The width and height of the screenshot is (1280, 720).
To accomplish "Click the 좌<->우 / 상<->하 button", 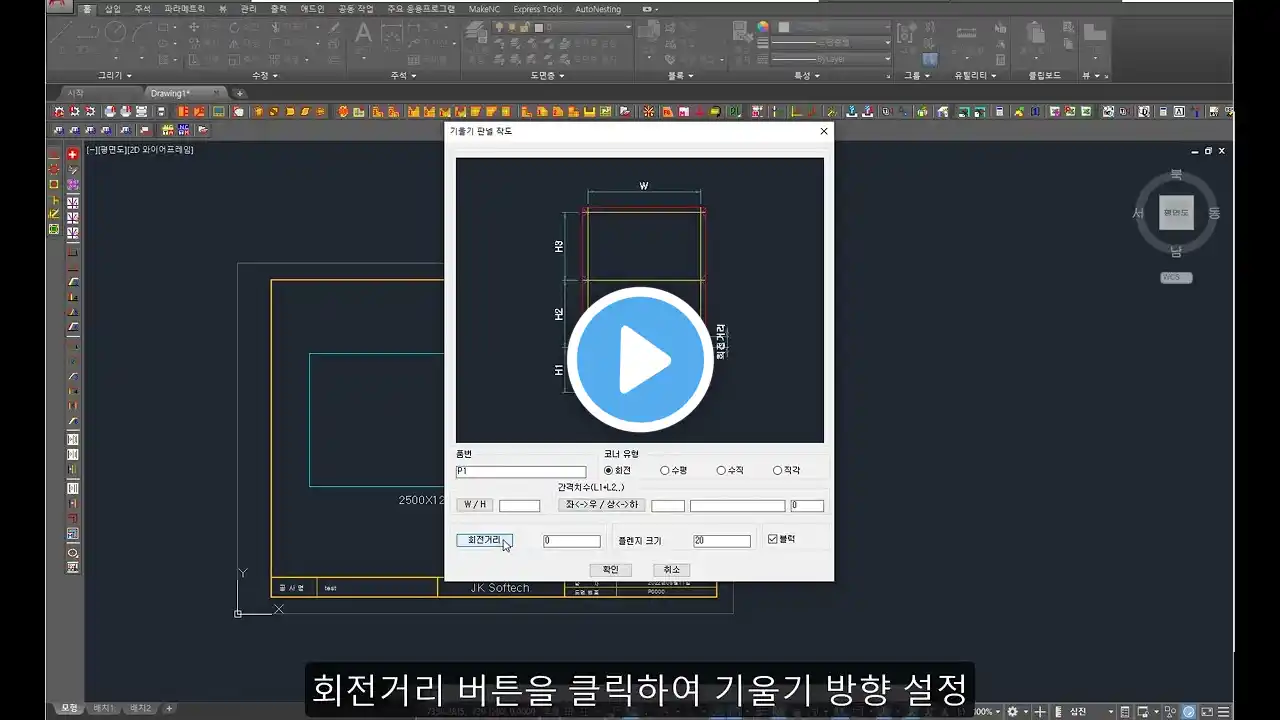I will 601,505.
